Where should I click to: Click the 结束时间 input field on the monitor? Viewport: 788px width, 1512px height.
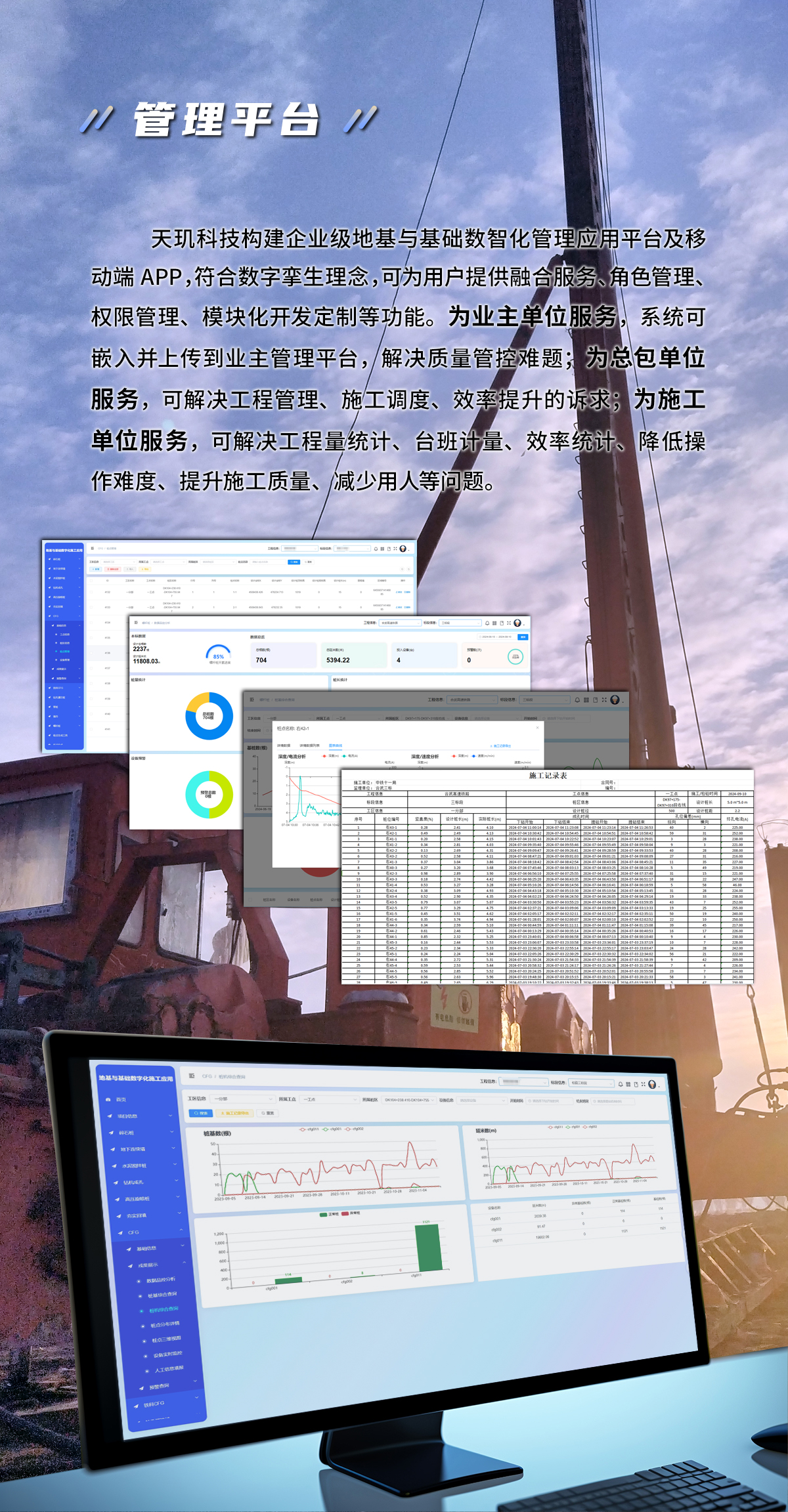[613, 1102]
